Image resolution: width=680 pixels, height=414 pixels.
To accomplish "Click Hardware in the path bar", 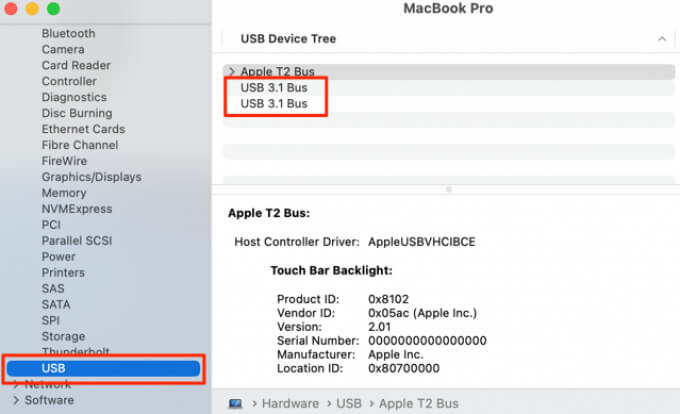I will tap(290, 404).
